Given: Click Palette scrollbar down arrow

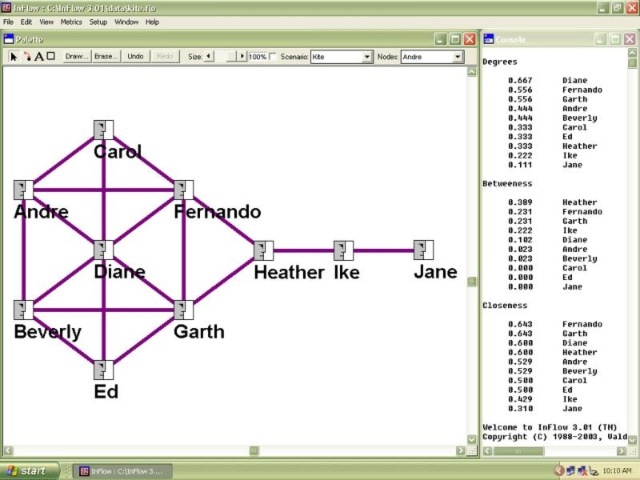Looking at the screenshot, I should click(471, 440).
